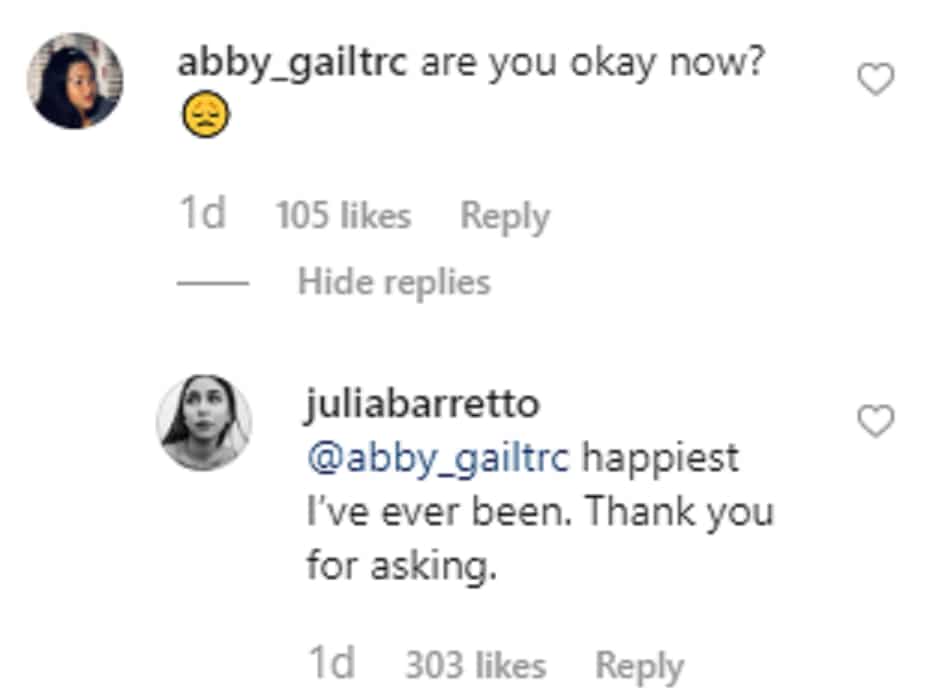Click the 1d timestamp on juliabarretto's reply
930x699 pixels.
coord(332,663)
